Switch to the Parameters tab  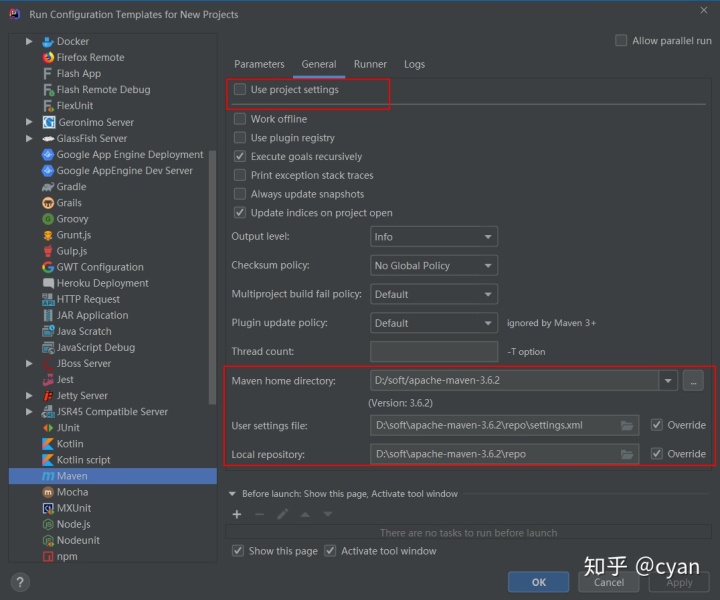(259, 64)
